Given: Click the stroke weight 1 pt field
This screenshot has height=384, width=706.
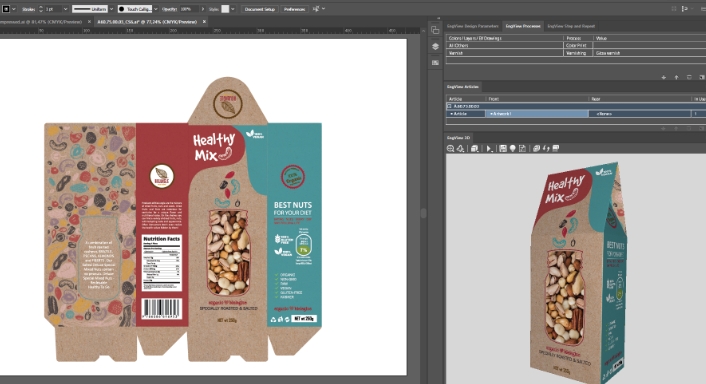Looking at the screenshot, I should pyautogui.click(x=53, y=9).
